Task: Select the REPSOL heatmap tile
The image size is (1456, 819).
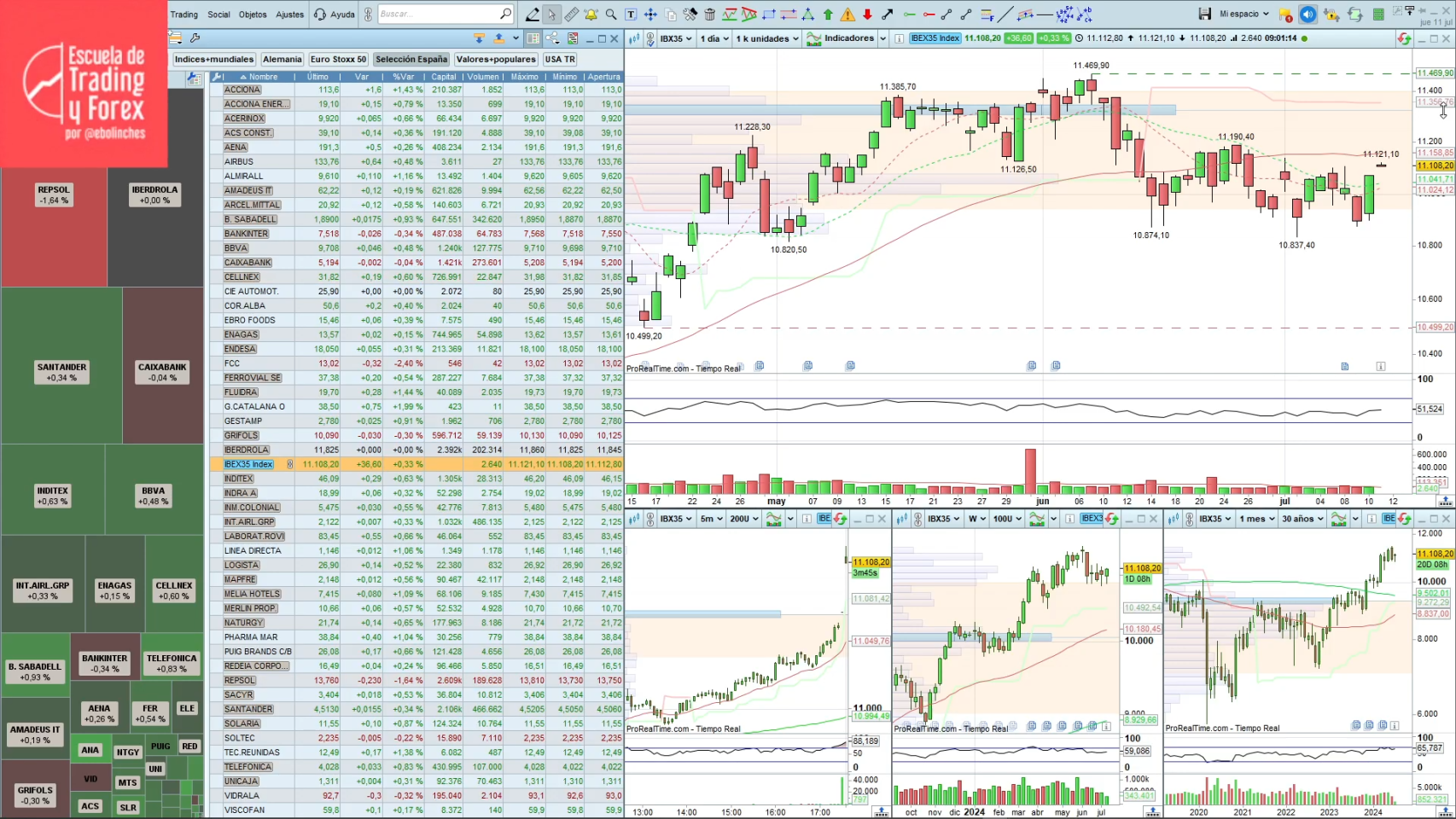Action: click(54, 228)
